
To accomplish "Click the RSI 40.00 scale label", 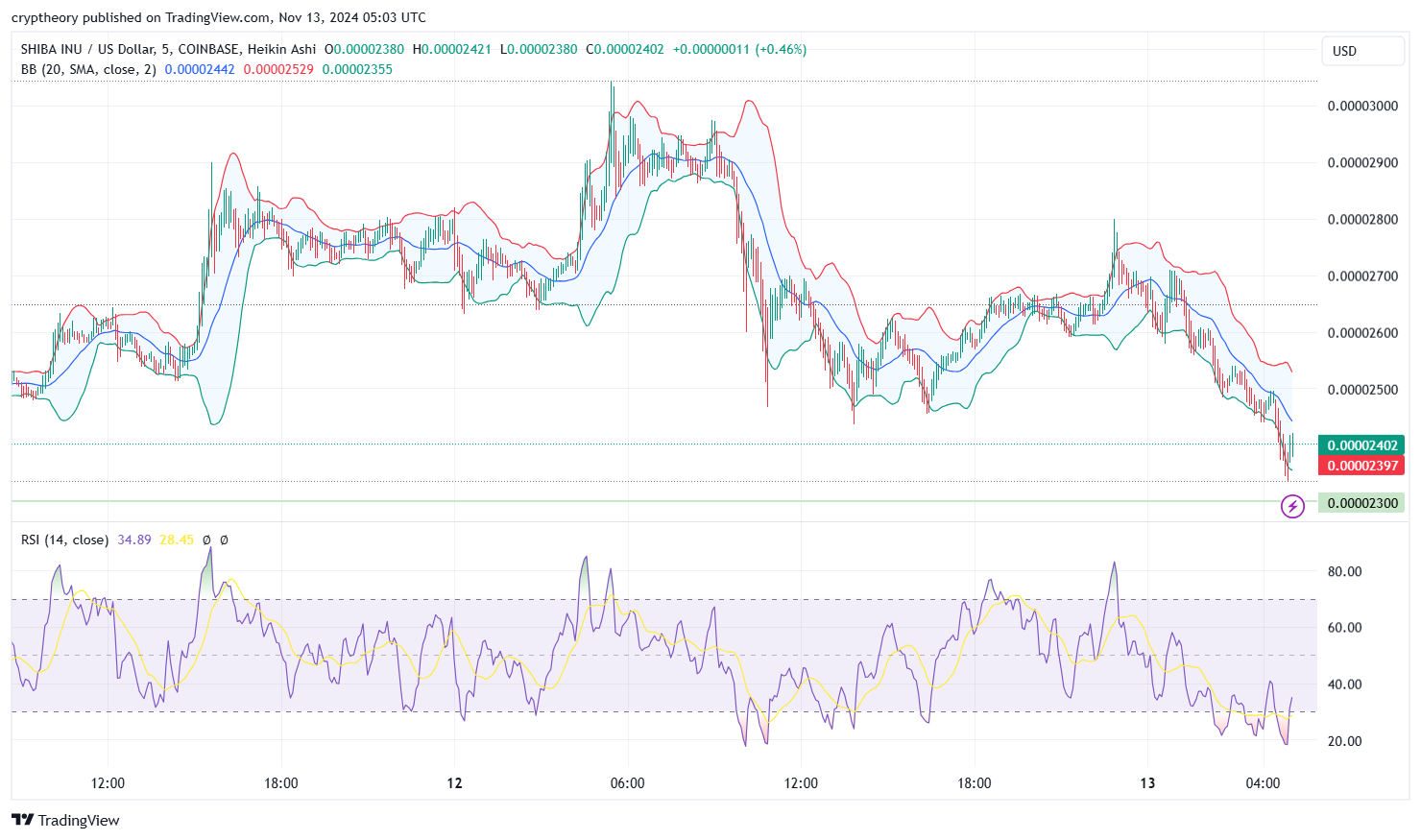I will coord(1344,684).
